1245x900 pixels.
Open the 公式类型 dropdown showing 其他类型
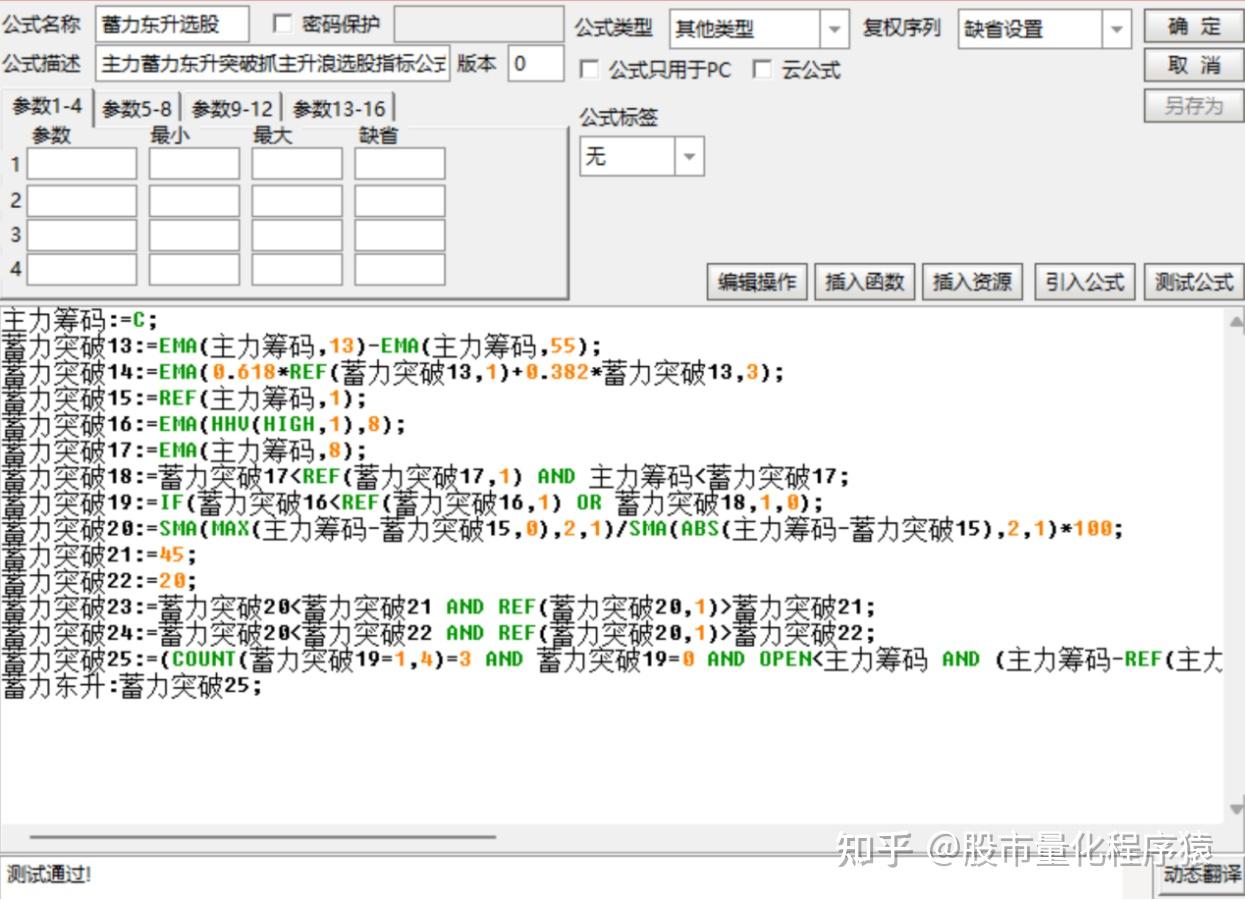(x=759, y=29)
